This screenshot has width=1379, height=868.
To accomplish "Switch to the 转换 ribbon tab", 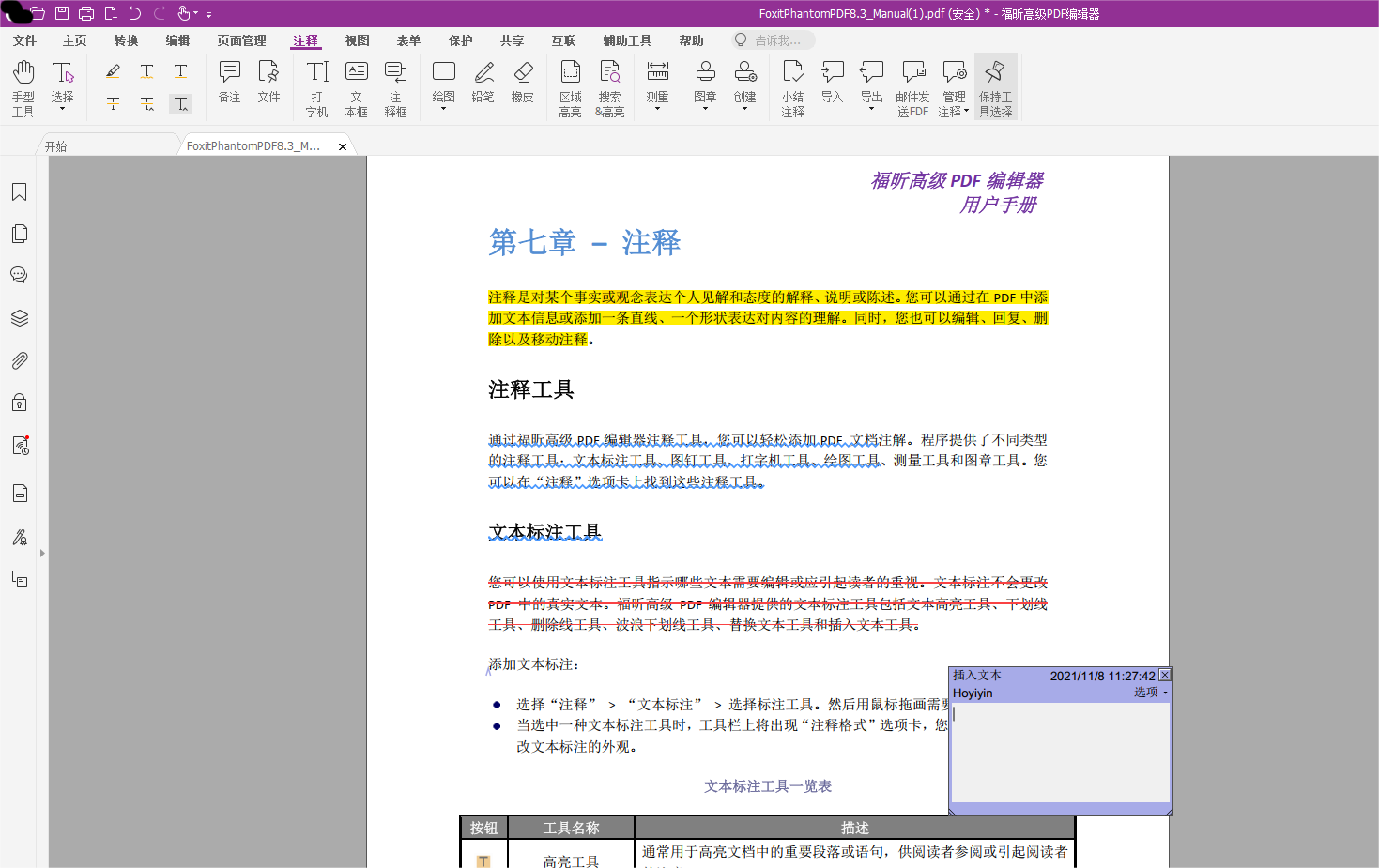I will (126, 40).
